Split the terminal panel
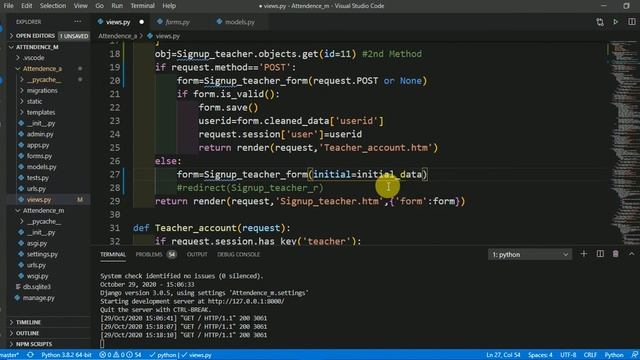The image size is (640, 360). tap(600, 254)
